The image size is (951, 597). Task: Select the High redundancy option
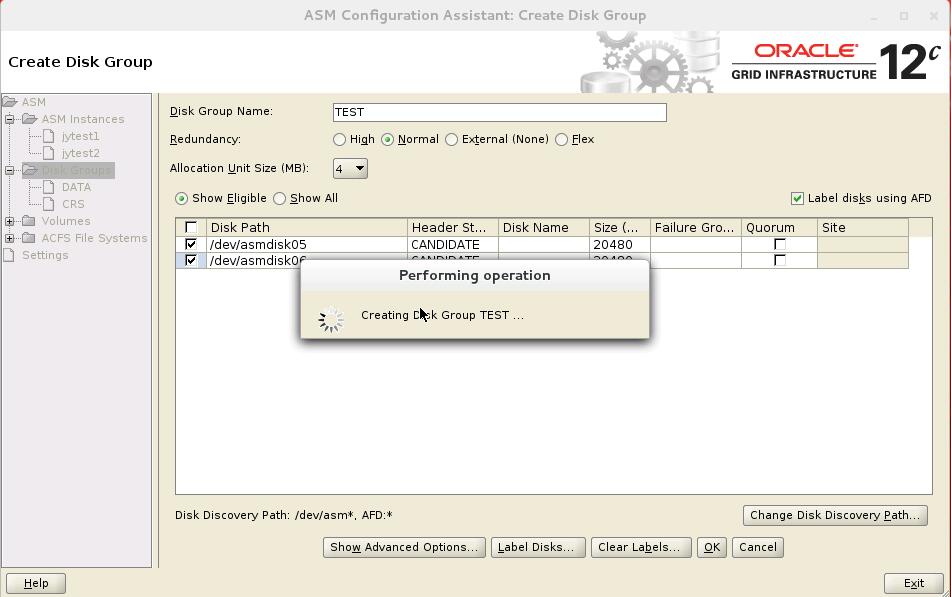pyautogui.click(x=339, y=140)
